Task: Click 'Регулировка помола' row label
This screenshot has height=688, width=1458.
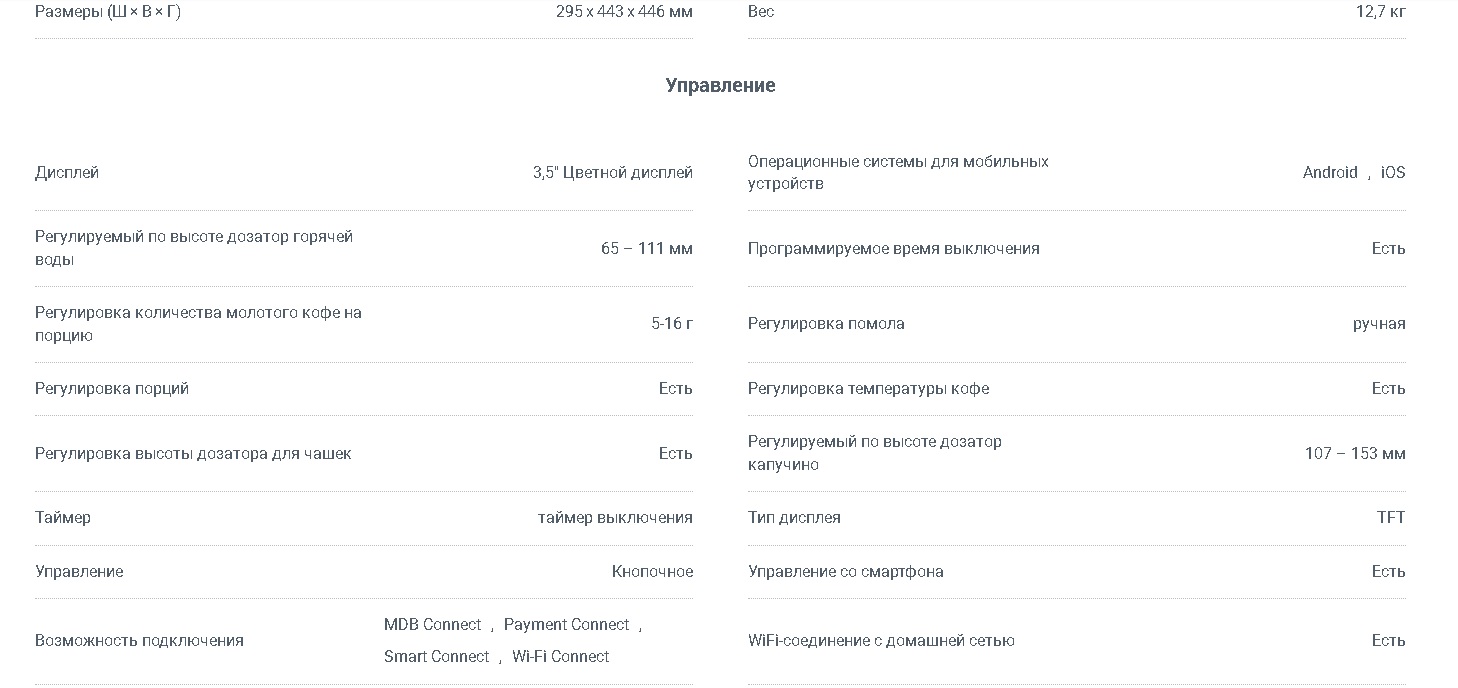Action: (826, 324)
